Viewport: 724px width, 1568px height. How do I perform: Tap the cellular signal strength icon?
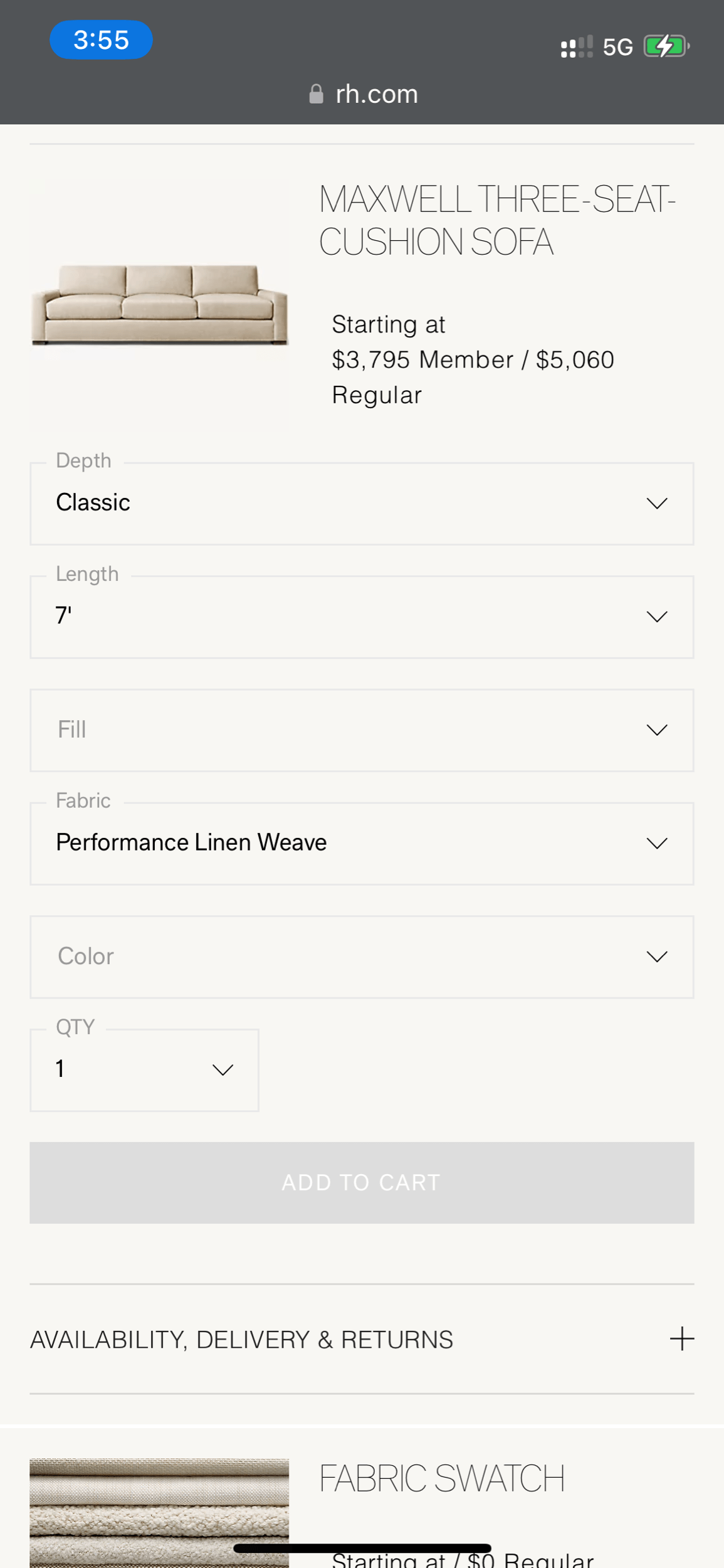click(576, 47)
